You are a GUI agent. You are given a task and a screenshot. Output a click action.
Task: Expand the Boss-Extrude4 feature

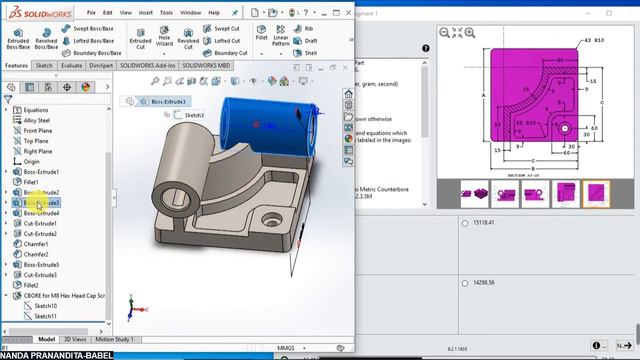(6, 213)
